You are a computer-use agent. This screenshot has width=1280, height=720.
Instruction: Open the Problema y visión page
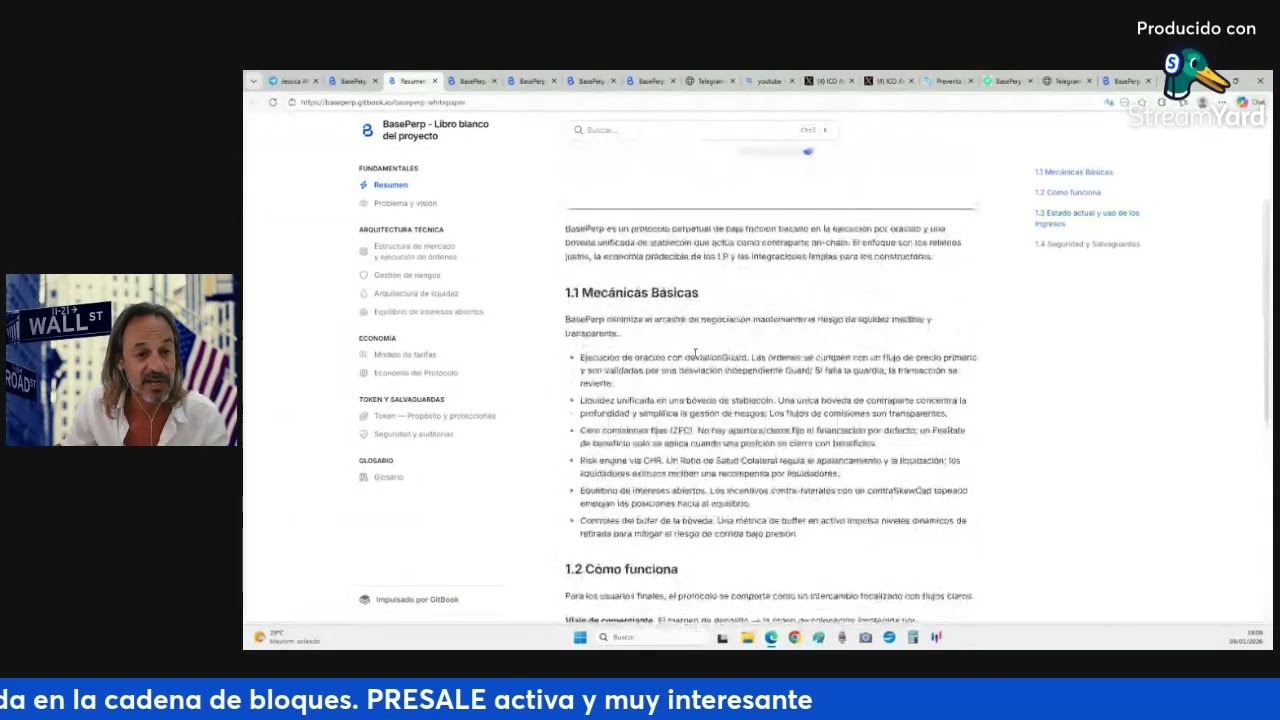pos(405,203)
